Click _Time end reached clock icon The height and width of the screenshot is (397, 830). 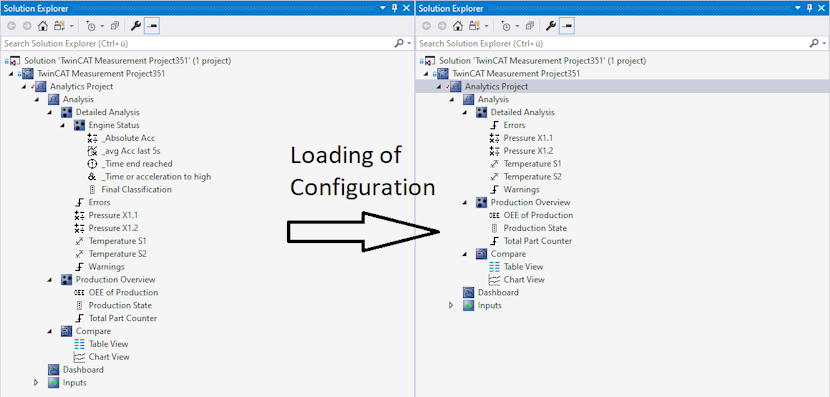[x=92, y=164]
